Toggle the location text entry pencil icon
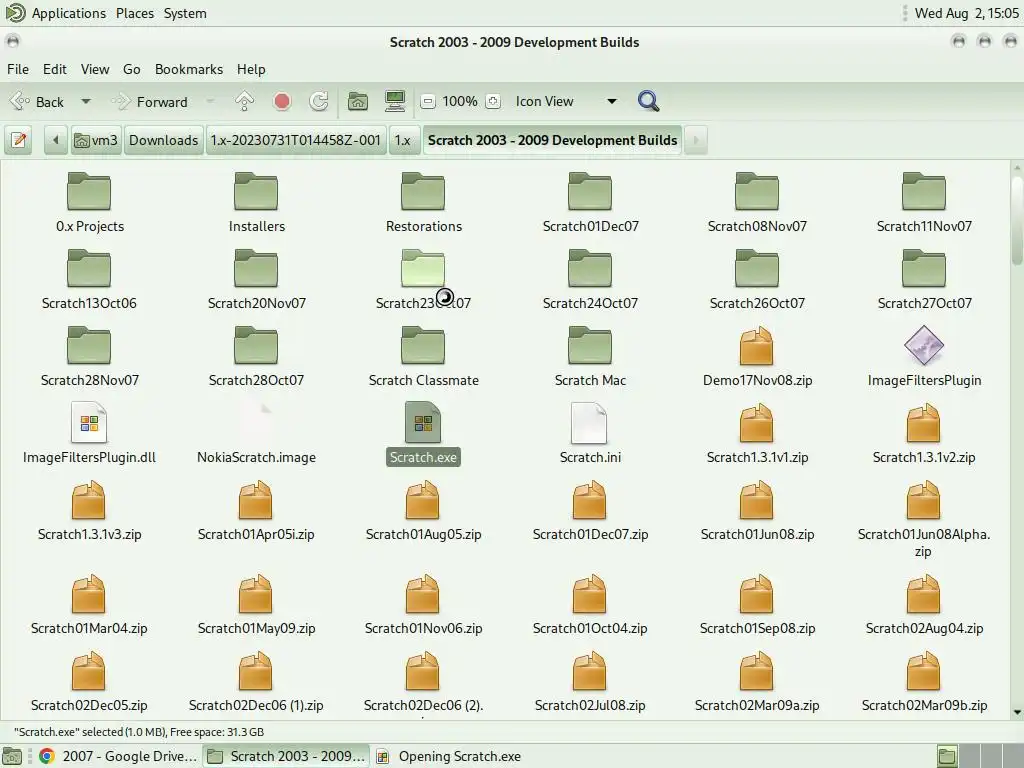This screenshot has width=1024, height=768. click(x=19, y=140)
